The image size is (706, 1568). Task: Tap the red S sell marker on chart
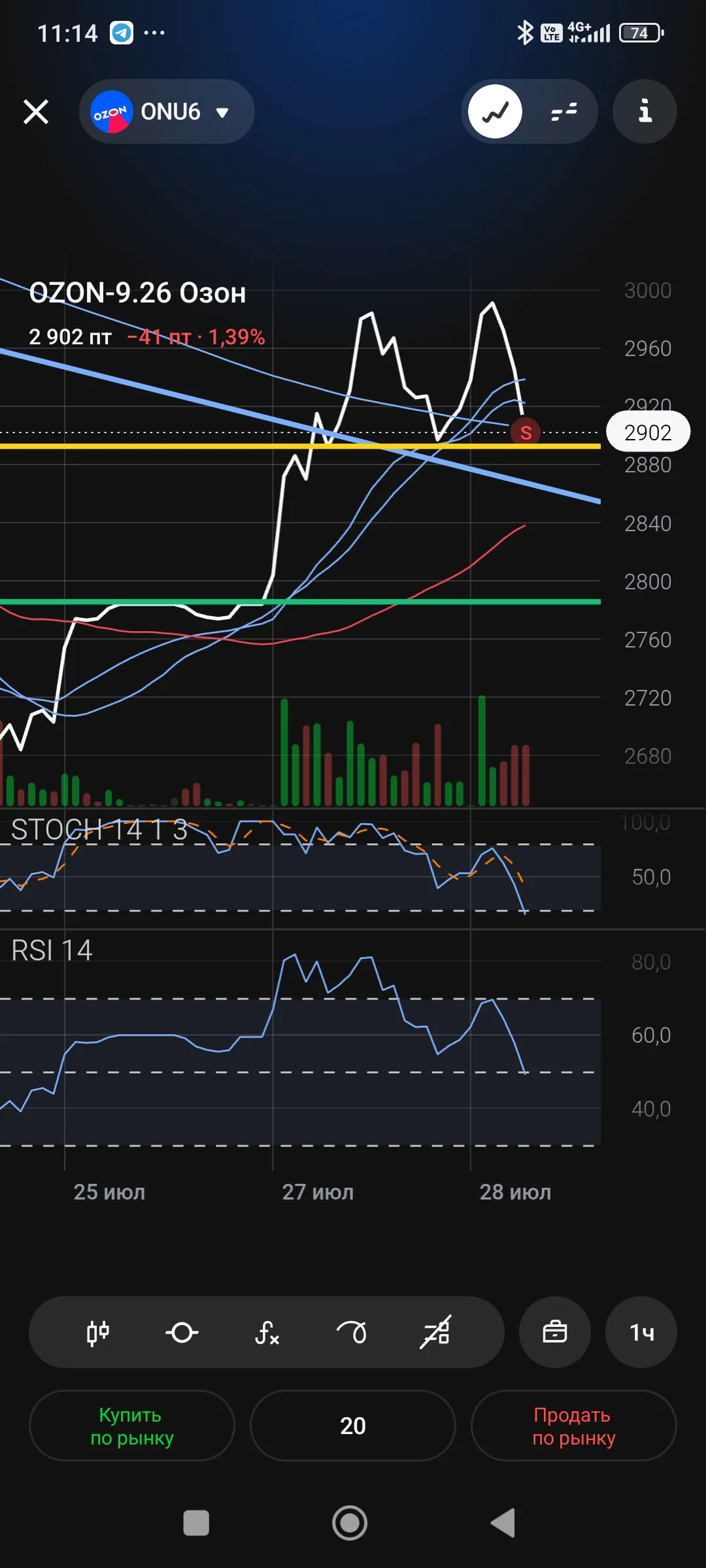click(x=526, y=433)
